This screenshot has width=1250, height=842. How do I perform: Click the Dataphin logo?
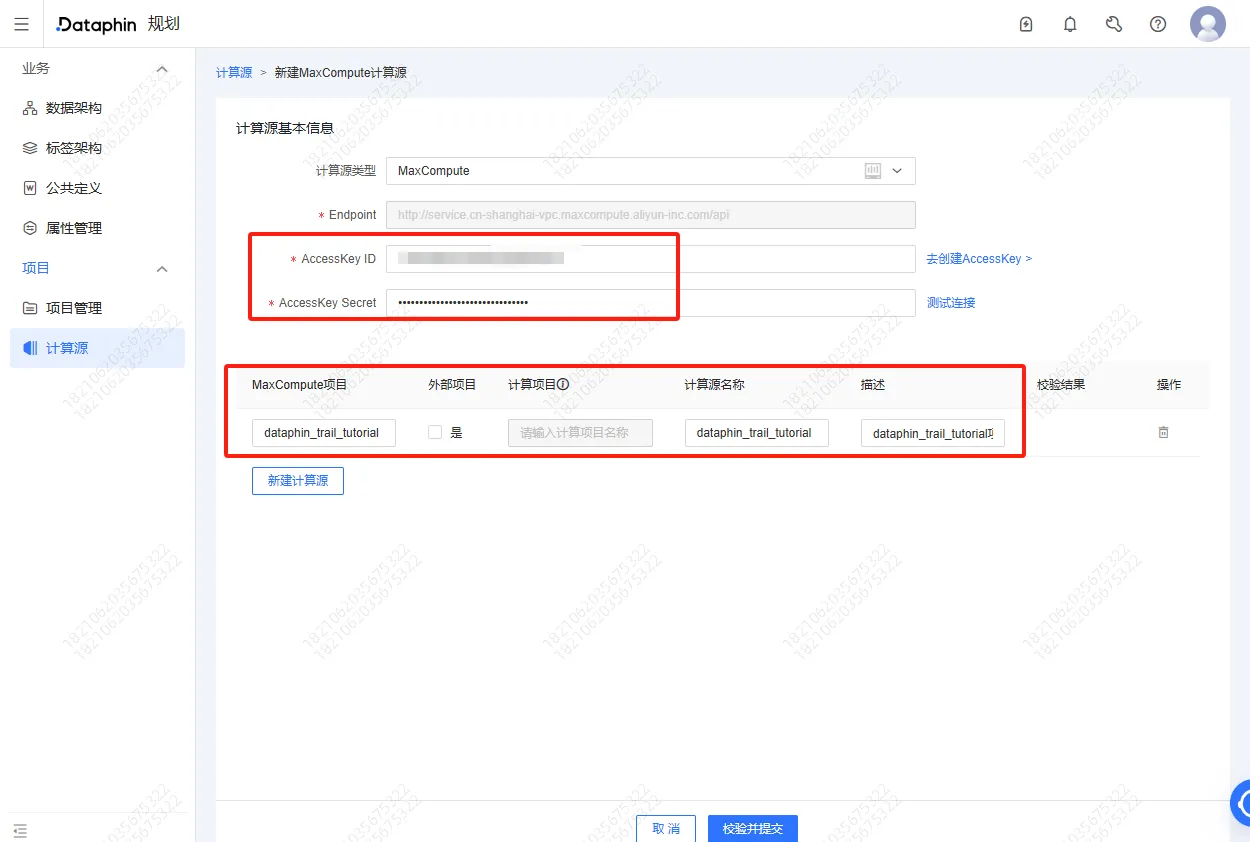(96, 24)
